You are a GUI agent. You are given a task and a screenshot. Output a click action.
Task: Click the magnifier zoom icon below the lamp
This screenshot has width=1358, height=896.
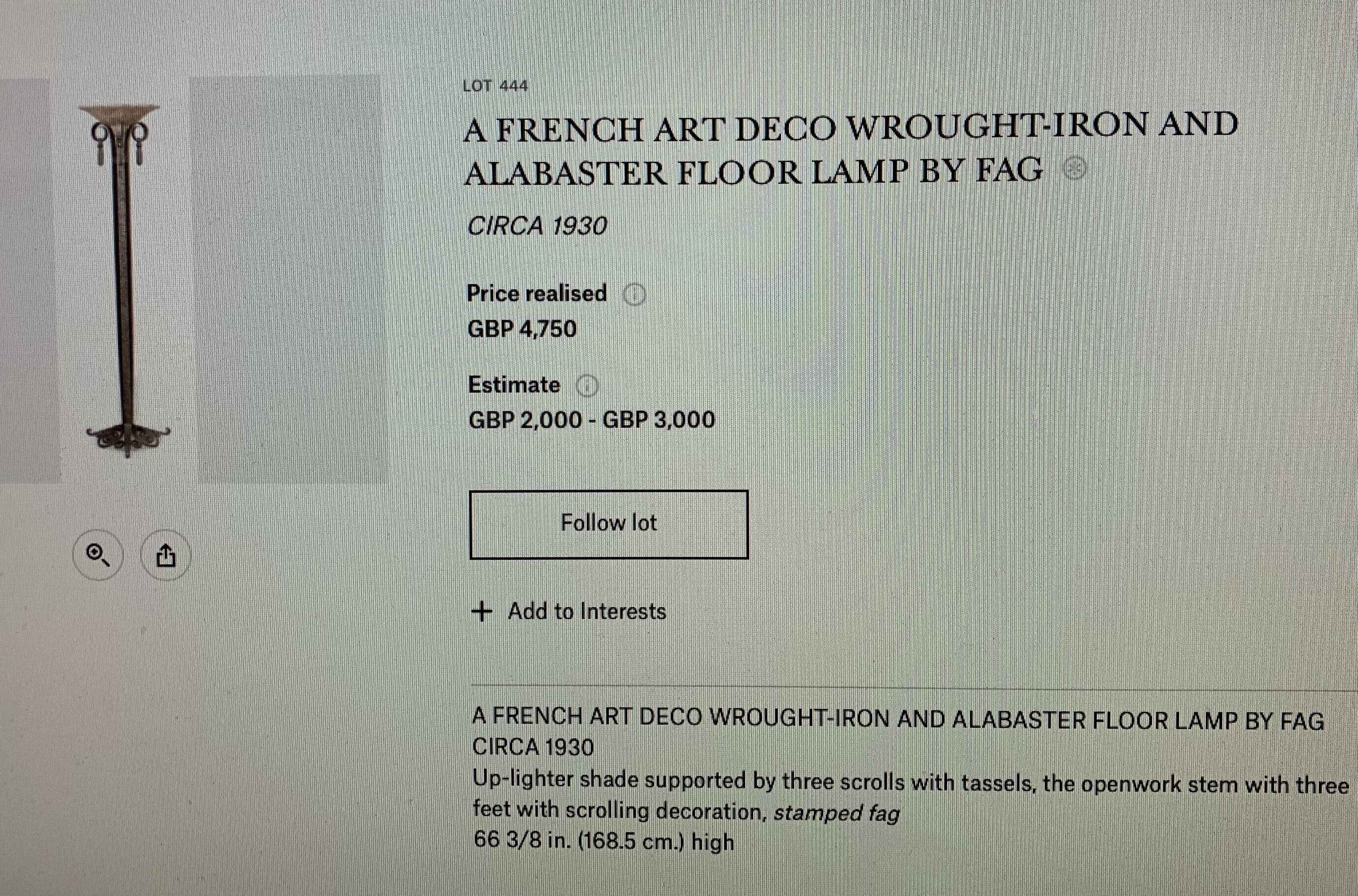pyautogui.click(x=98, y=555)
